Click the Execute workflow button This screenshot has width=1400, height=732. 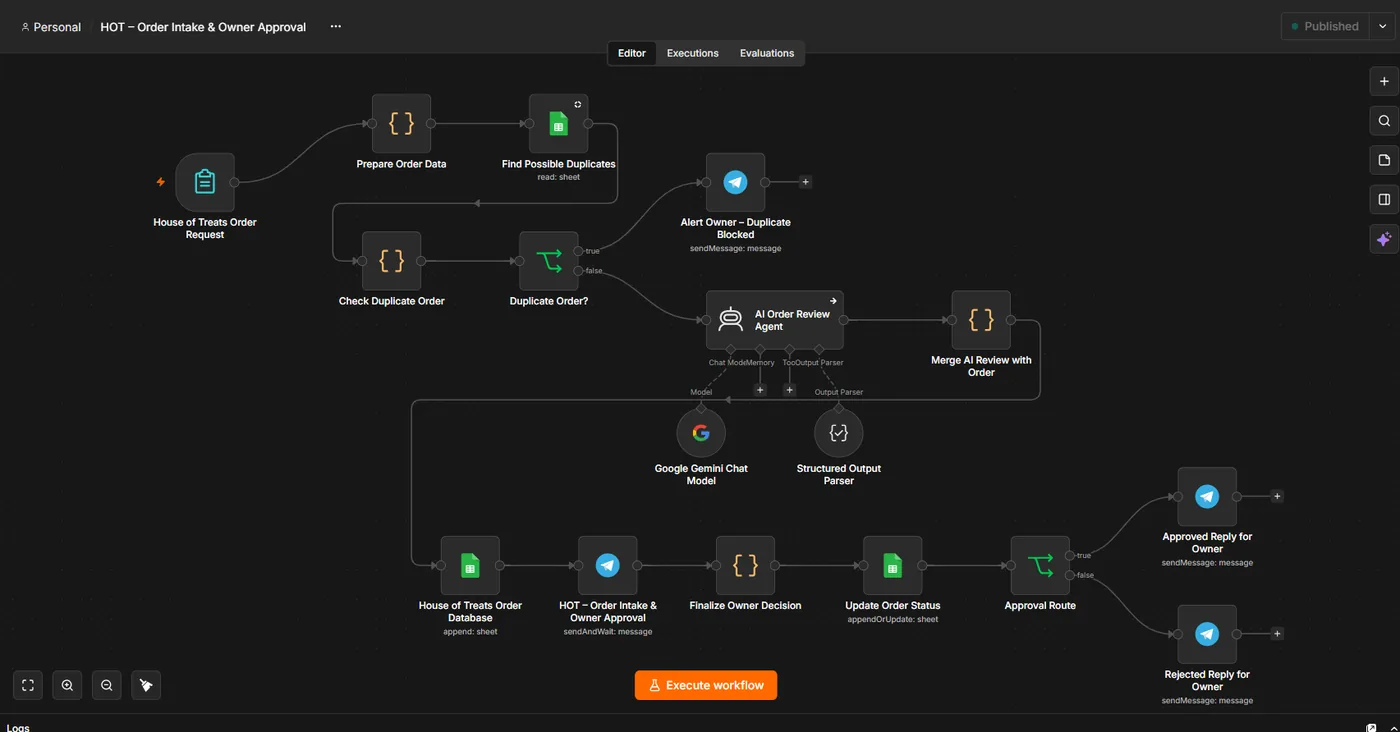click(706, 685)
